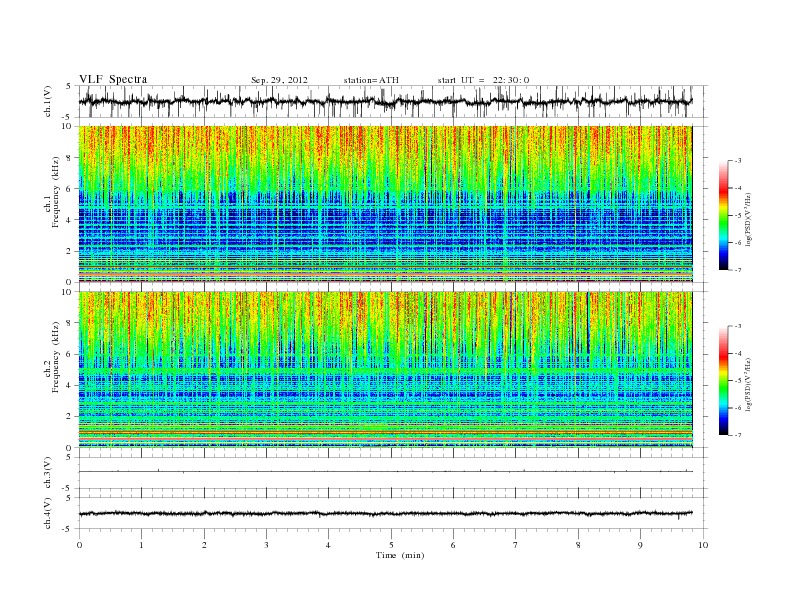792x612 pixels.
Task: Click the 'start UT = 22:30:0' label
Action: (x=483, y=80)
